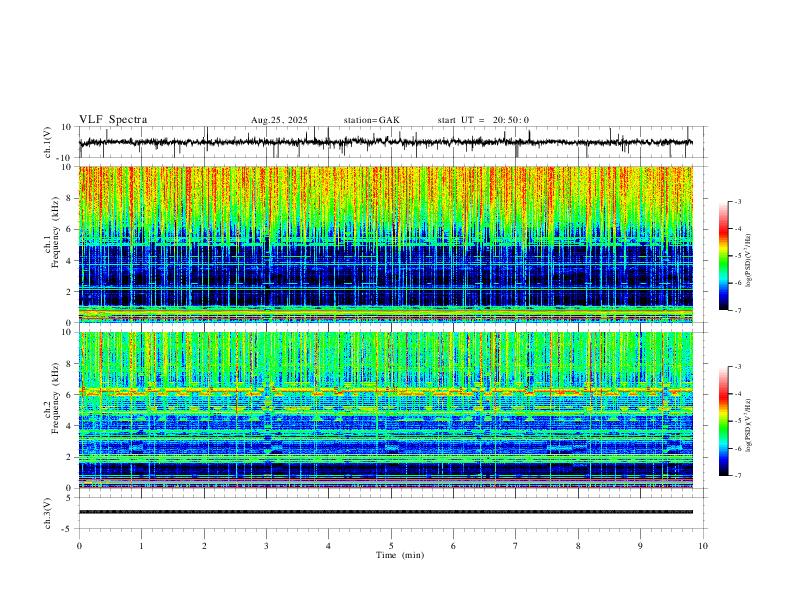Viewport: 792px width, 612px height.
Task: Click the date 'Aug.25, 2025'
Action: click(x=279, y=120)
